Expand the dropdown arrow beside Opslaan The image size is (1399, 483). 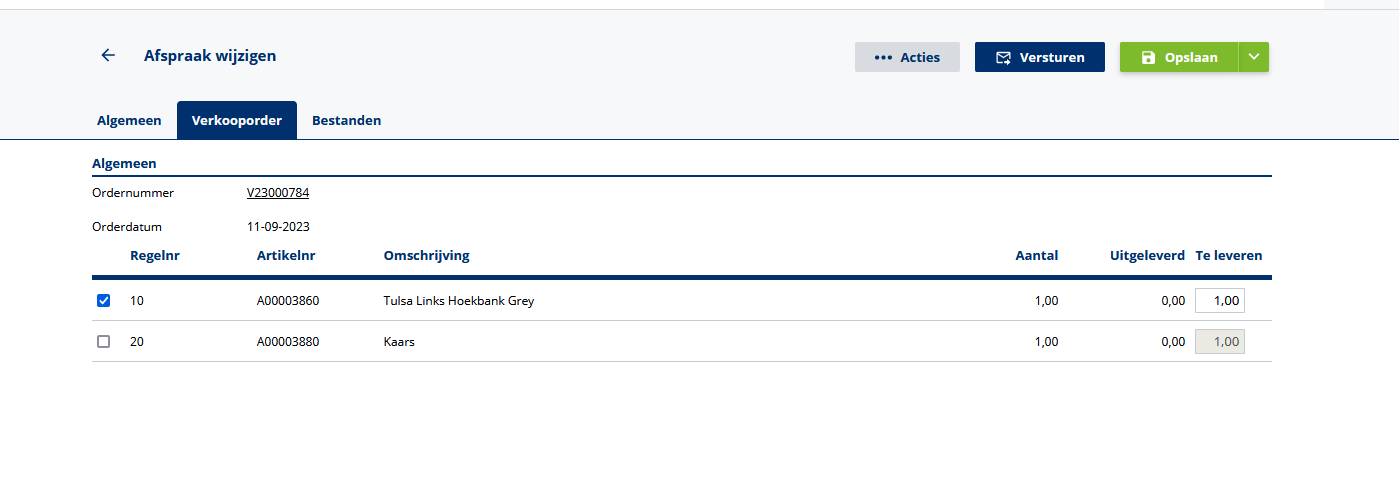pyautogui.click(x=1254, y=57)
